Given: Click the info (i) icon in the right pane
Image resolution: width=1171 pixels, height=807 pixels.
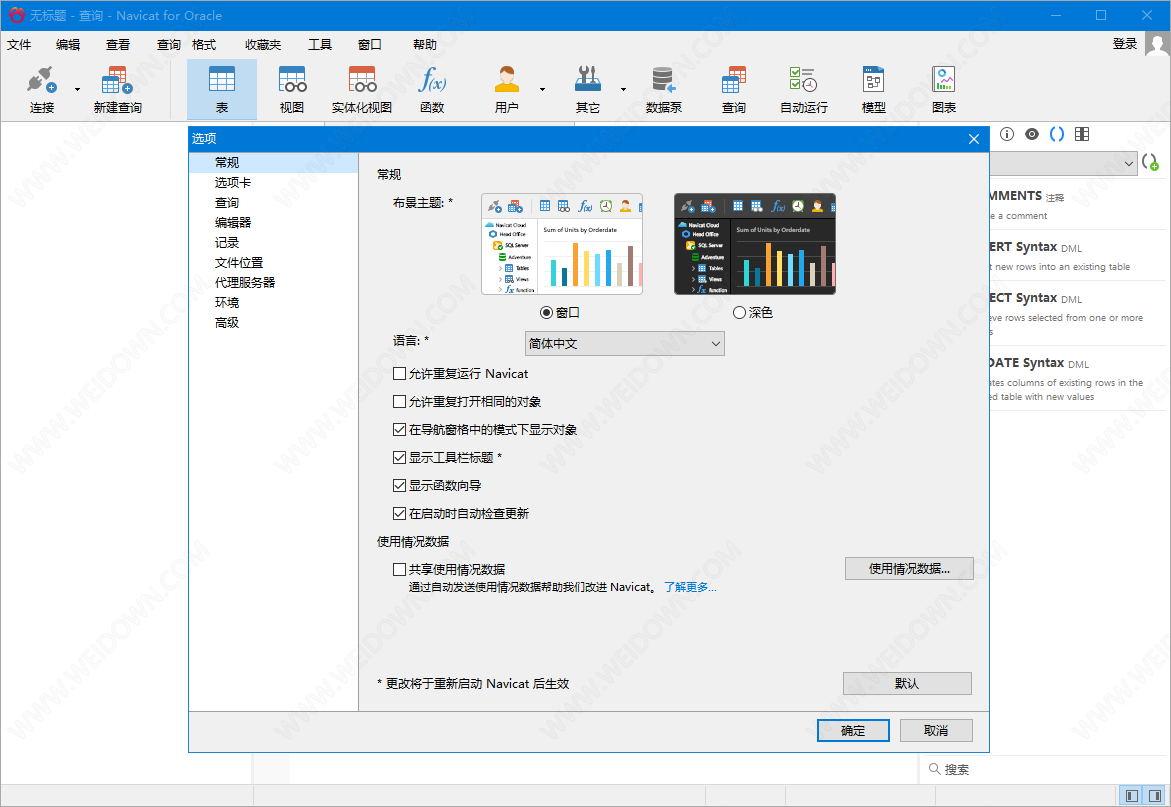Looking at the screenshot, I should click(x=1007, y=134).
